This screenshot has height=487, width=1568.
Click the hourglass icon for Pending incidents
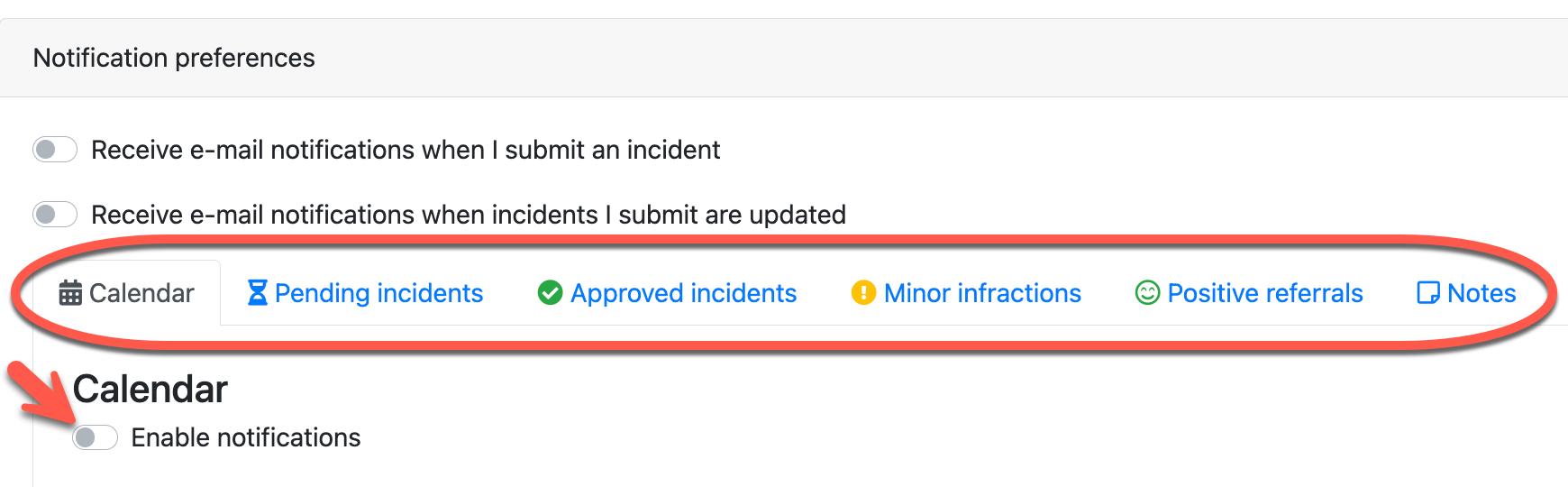258,293
